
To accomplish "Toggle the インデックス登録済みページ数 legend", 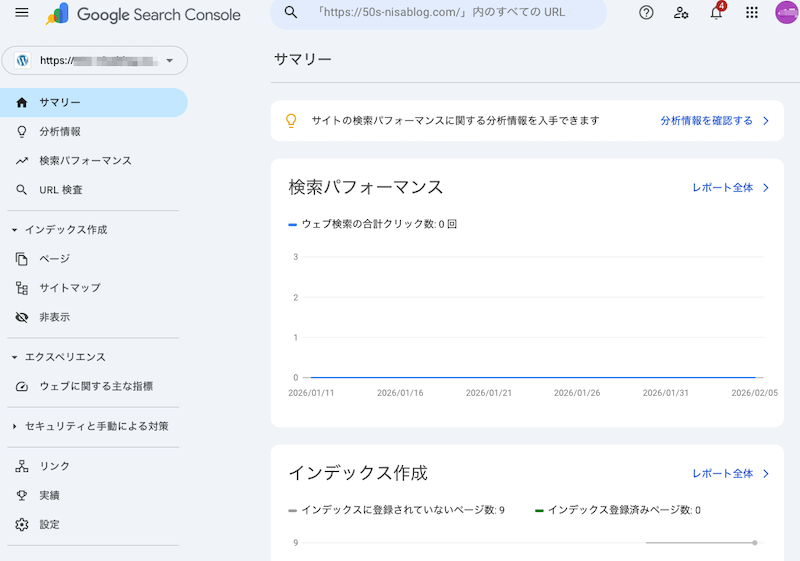I will pyautogui.click(x=617, y=510).
